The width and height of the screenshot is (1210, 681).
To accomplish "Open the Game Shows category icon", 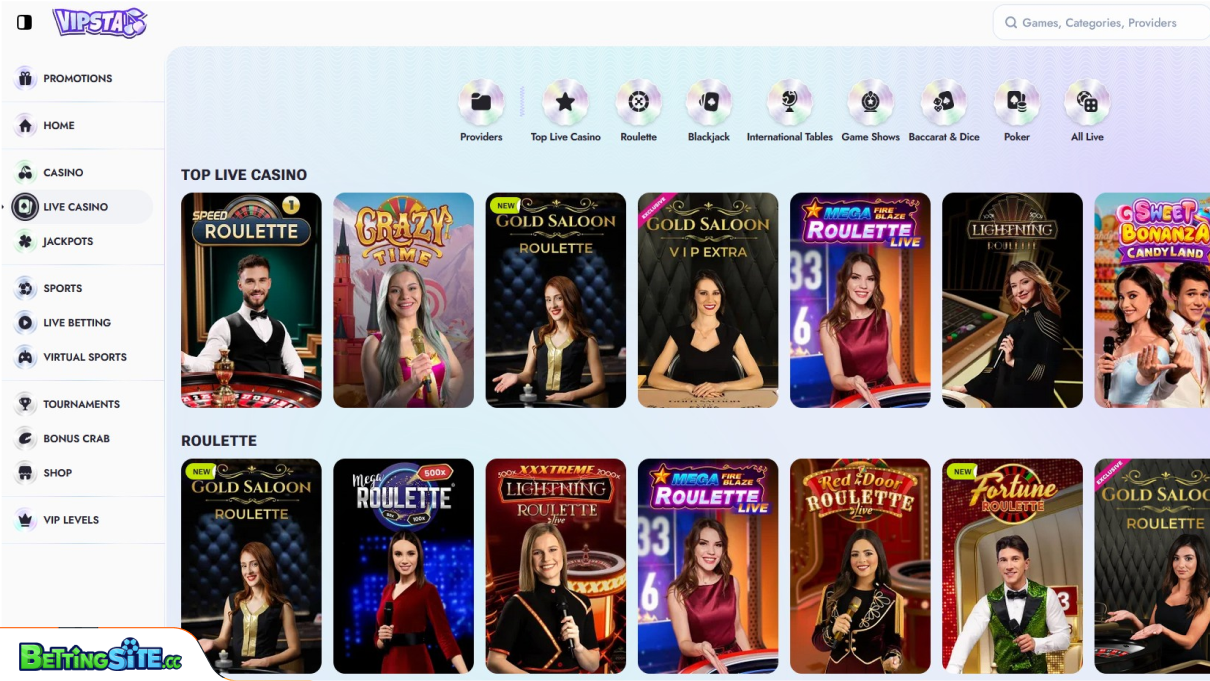I will pos(870,101).
